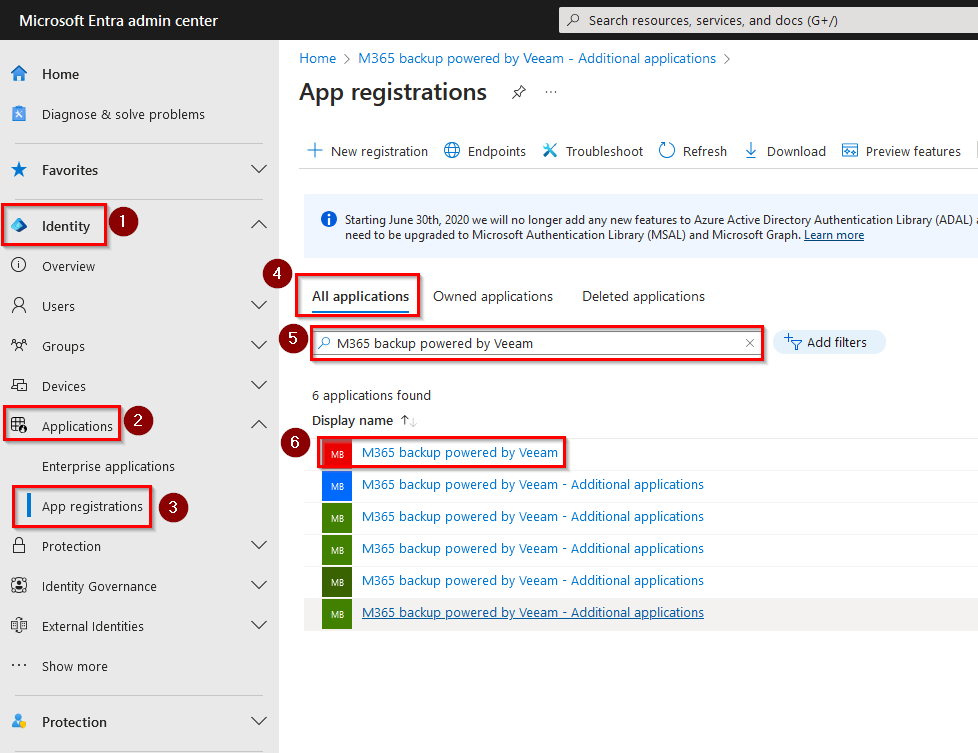978x753 pixels.
Task: Click the '6 applications found' text
Action: pos(371,396)
